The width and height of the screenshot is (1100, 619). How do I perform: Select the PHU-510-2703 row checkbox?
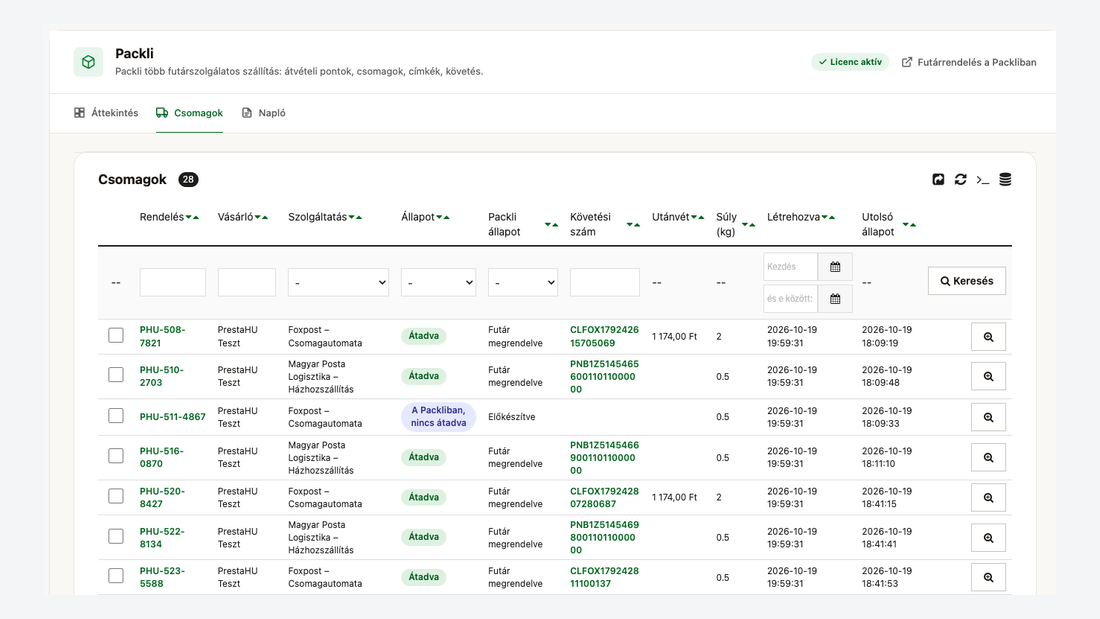(116, 375)
